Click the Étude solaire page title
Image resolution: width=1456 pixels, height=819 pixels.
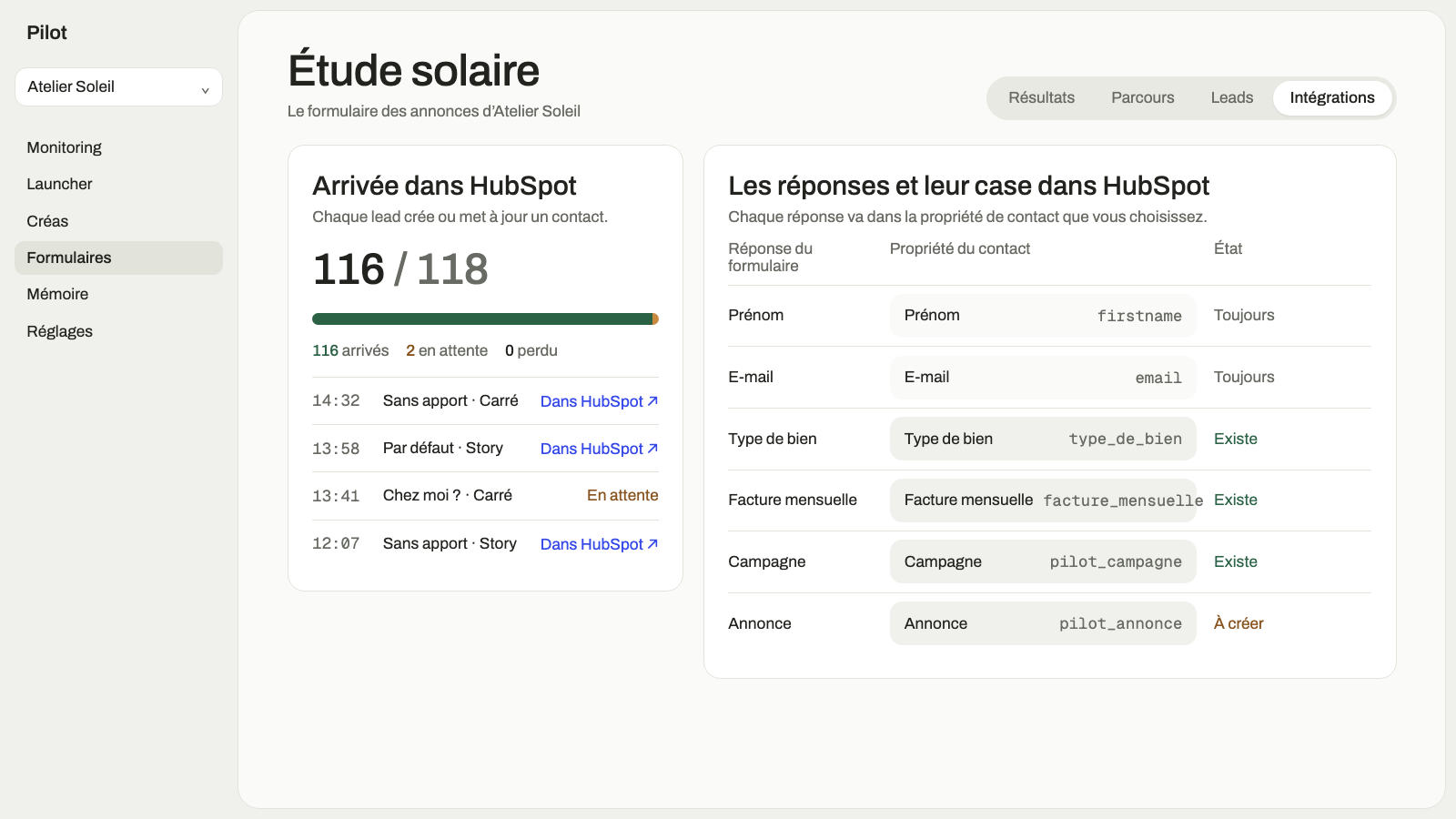pyautogui.click(x=414, y=70)
